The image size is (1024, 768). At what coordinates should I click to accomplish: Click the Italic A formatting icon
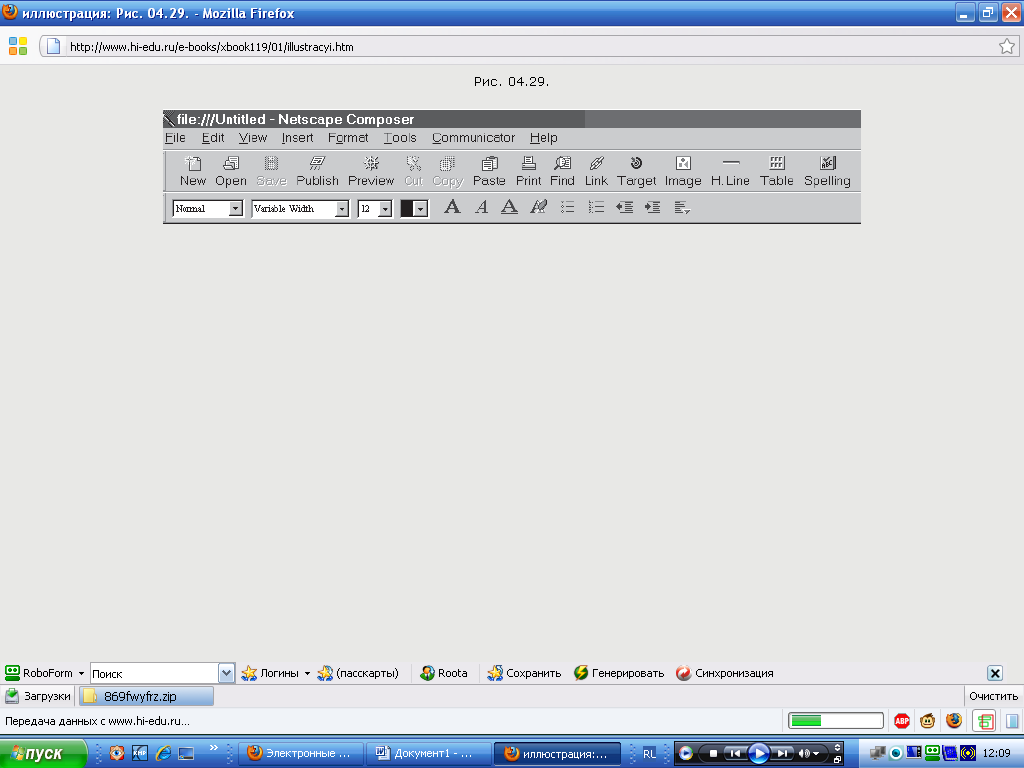click(481, 208)
